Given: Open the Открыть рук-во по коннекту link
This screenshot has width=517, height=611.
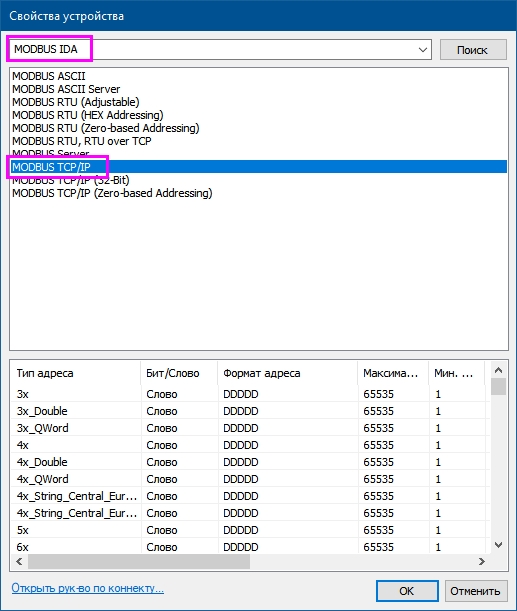Looking at the screenshot, I should tap(88, 588).
